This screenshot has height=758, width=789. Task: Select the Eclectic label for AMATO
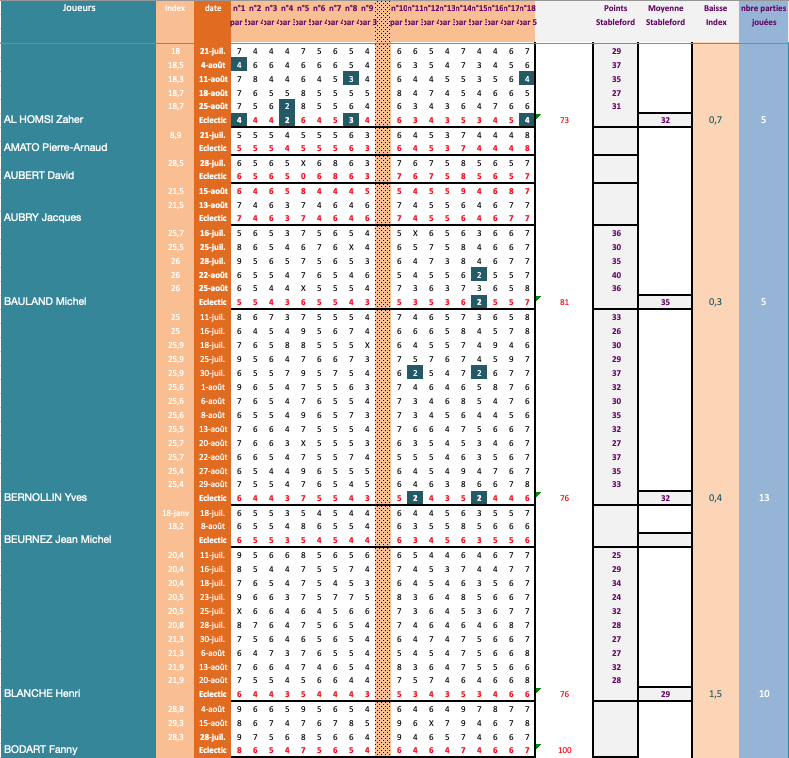213,148
